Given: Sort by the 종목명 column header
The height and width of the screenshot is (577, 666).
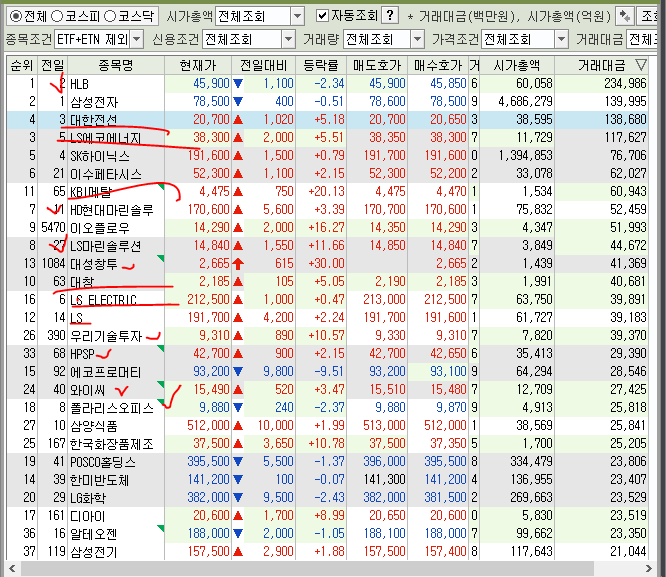Looking at the screenshot, I should coord(116,65).
